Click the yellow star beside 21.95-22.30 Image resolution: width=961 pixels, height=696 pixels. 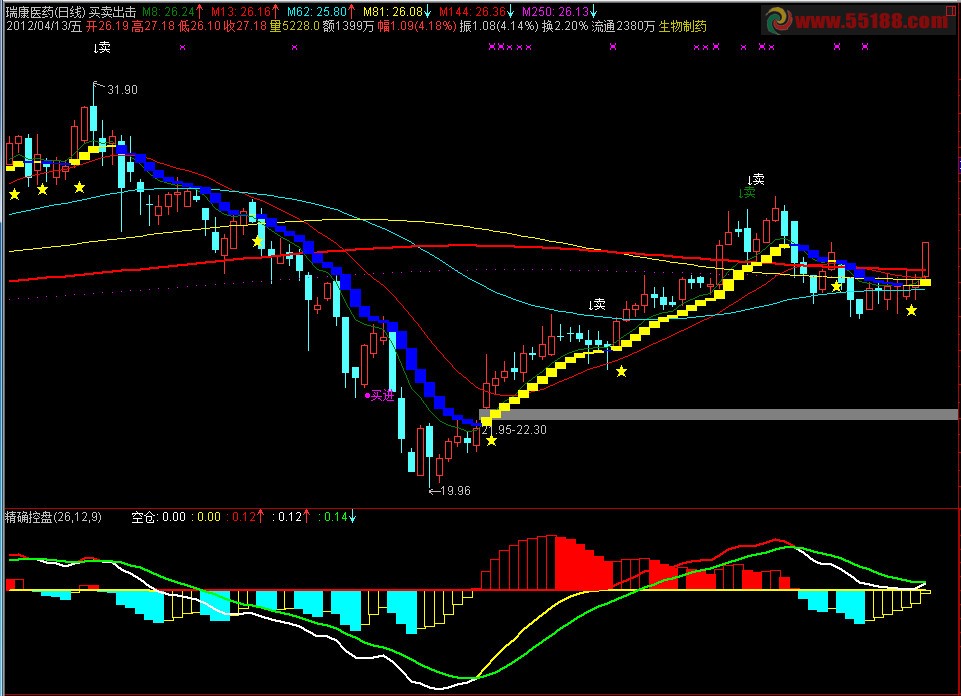click(x=492, y=441)
